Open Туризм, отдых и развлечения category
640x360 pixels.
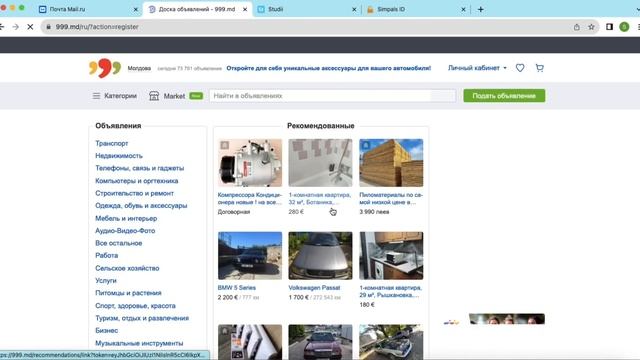click(142, 318)
